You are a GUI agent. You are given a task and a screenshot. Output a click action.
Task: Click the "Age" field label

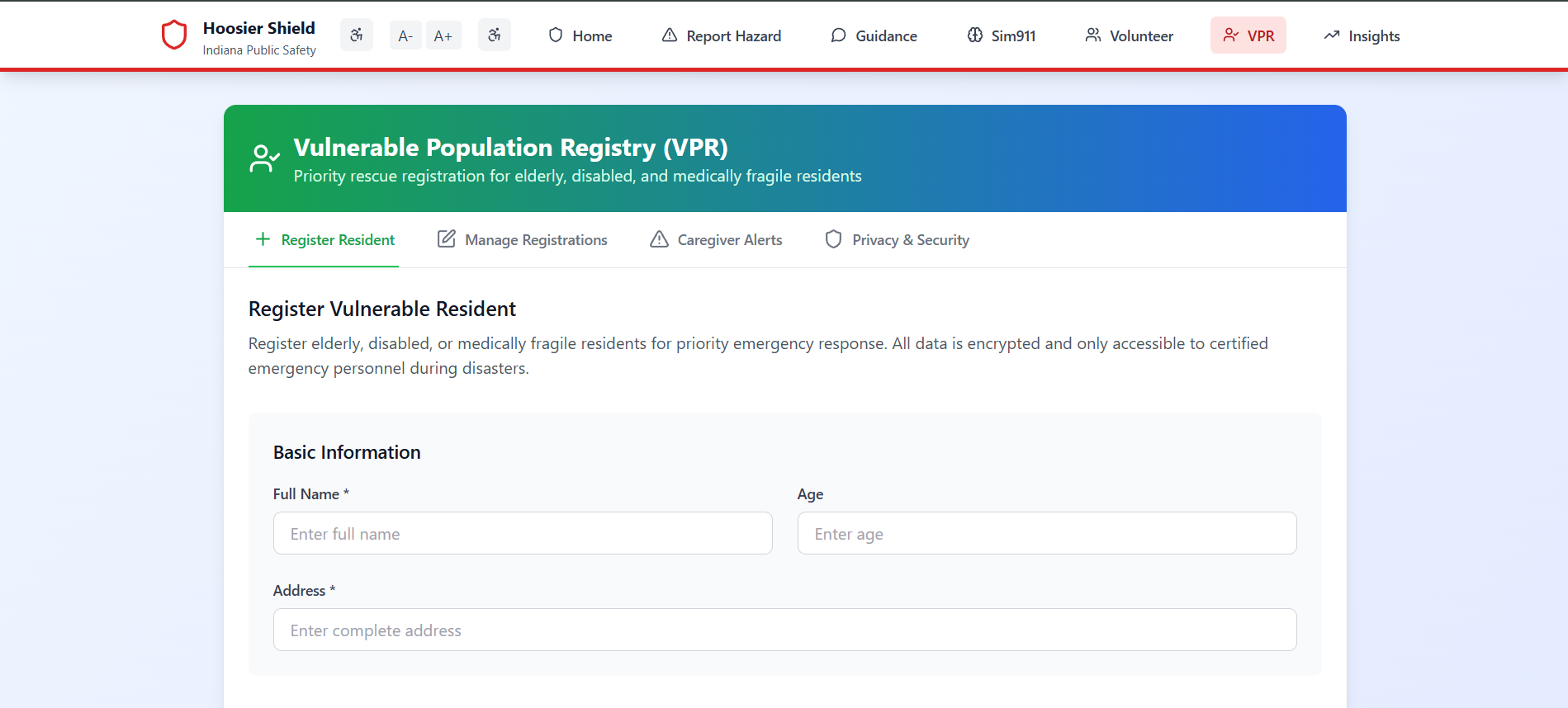tap(811, 494)
